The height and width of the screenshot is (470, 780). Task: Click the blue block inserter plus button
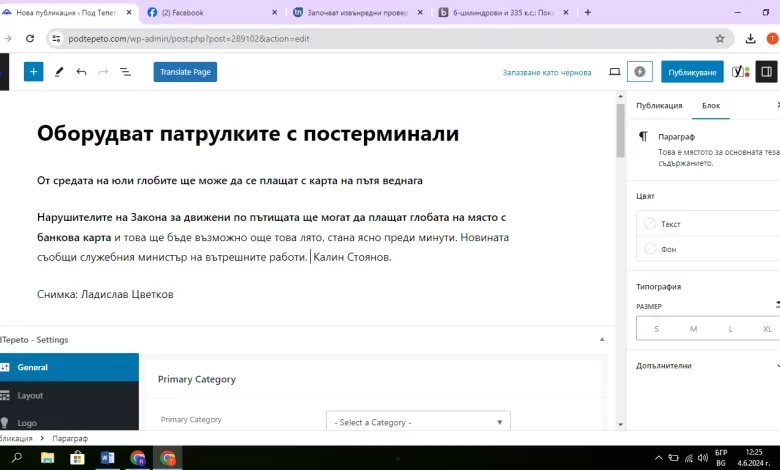point(33,72)
